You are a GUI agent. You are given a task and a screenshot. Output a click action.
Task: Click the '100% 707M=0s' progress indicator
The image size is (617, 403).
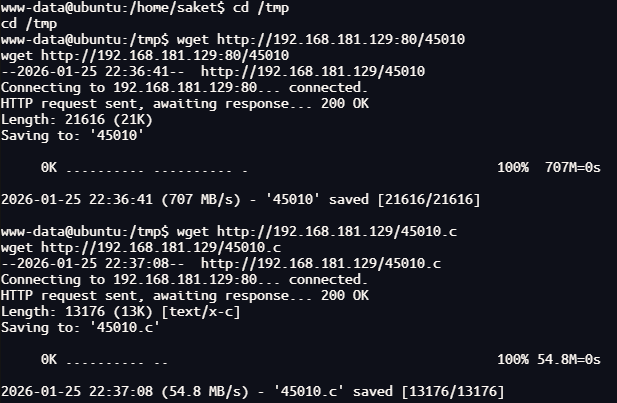point(548,167)
